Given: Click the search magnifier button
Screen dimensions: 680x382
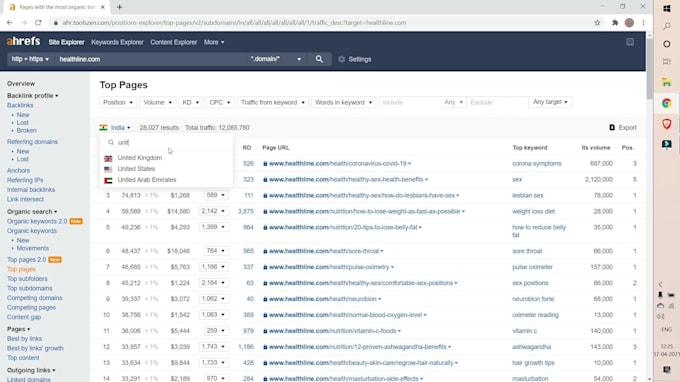Looking at the screenshot, I should (x=319, y=59).
